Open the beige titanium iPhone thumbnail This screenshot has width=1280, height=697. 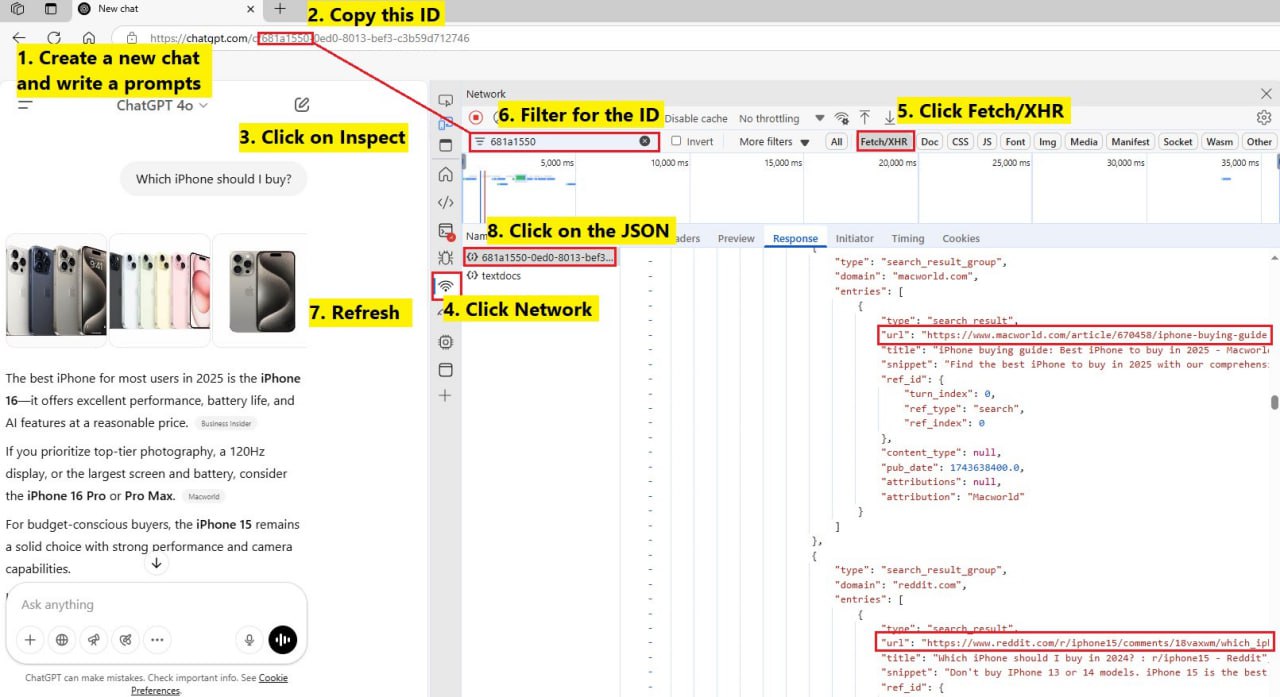(x=261, y=290)
